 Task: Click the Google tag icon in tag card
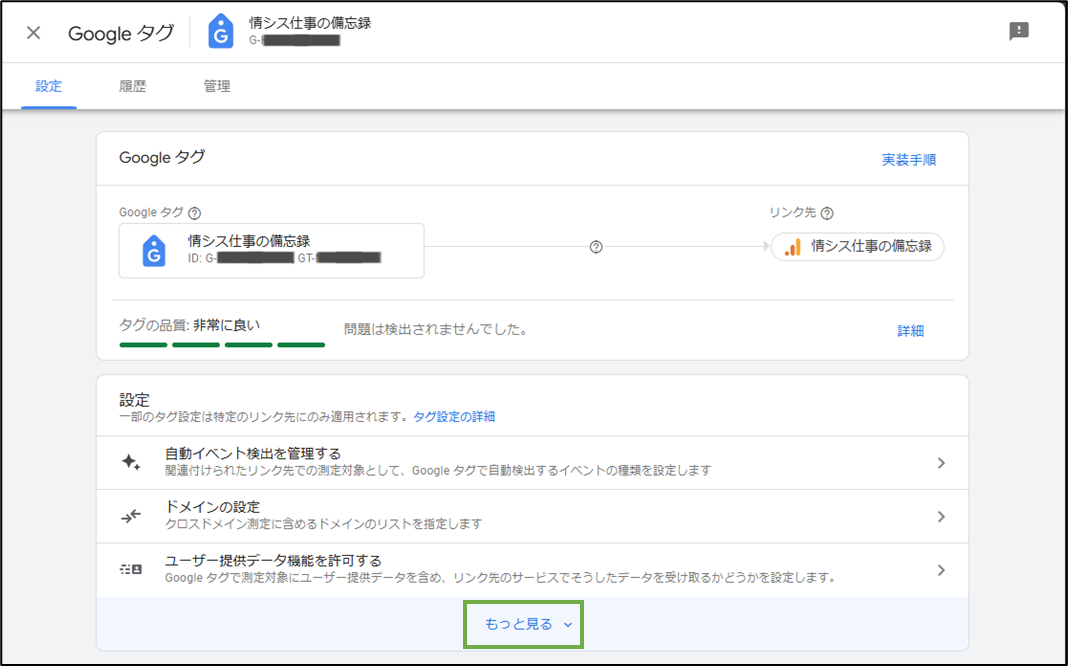tap(154, 251)
